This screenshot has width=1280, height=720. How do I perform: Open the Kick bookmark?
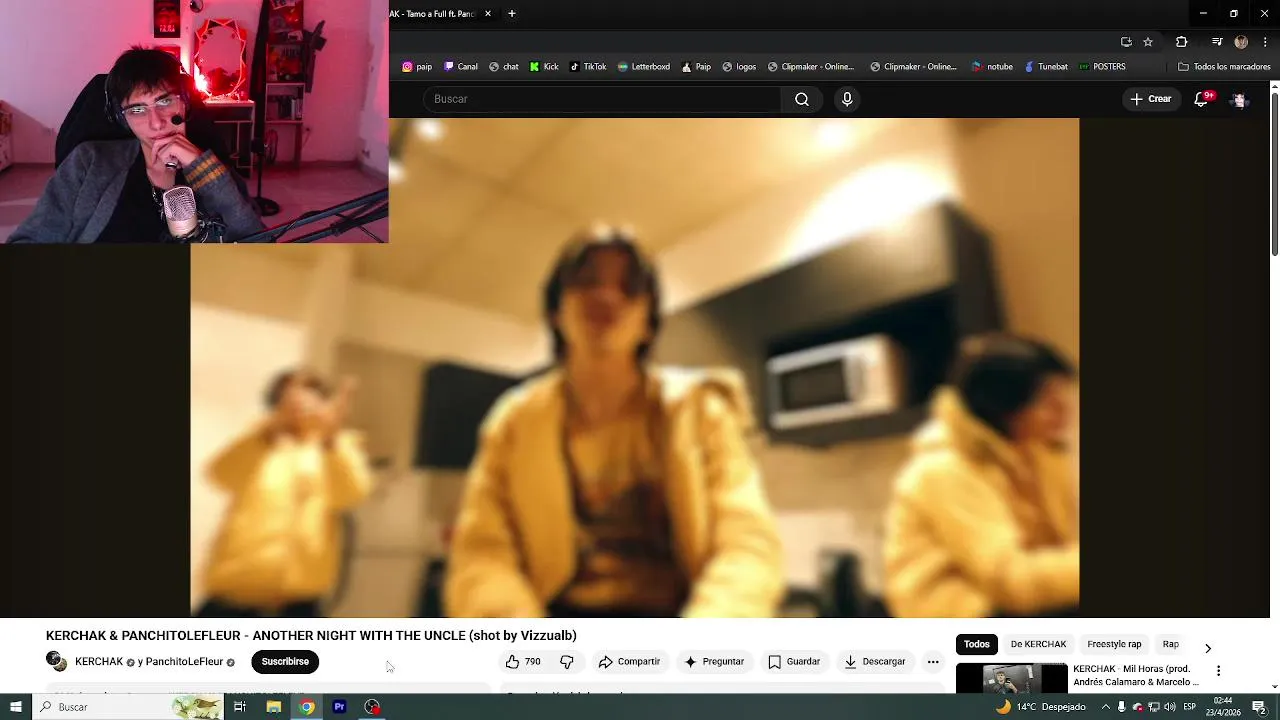[544, 67]
